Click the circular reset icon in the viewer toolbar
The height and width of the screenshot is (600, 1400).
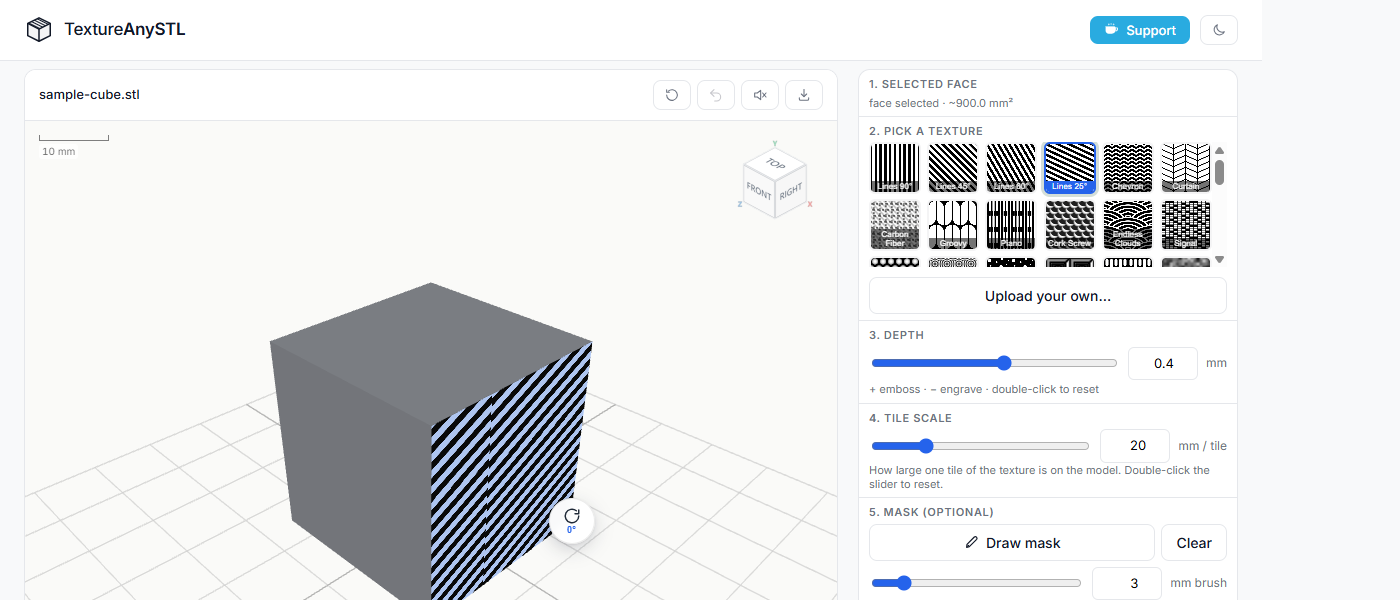coord(672,95)
